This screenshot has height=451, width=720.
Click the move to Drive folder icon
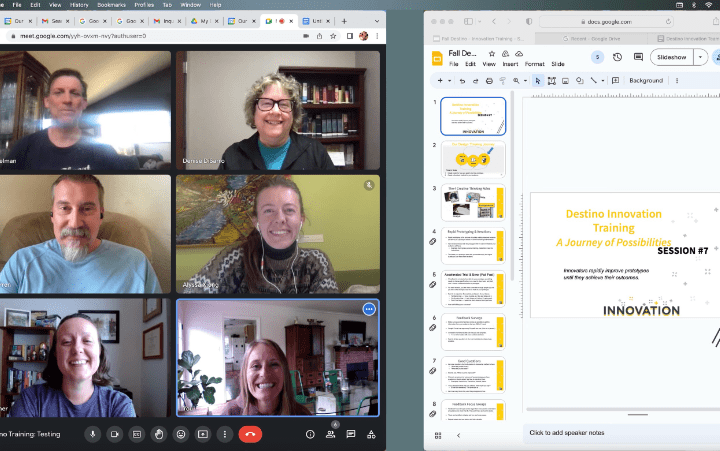pyautogui.click(x=505, y=54)
